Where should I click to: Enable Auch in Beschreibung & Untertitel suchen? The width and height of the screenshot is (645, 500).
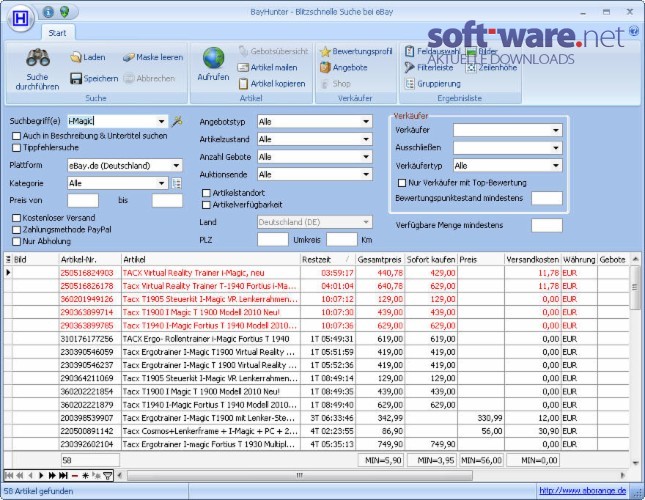click(16, 136)
